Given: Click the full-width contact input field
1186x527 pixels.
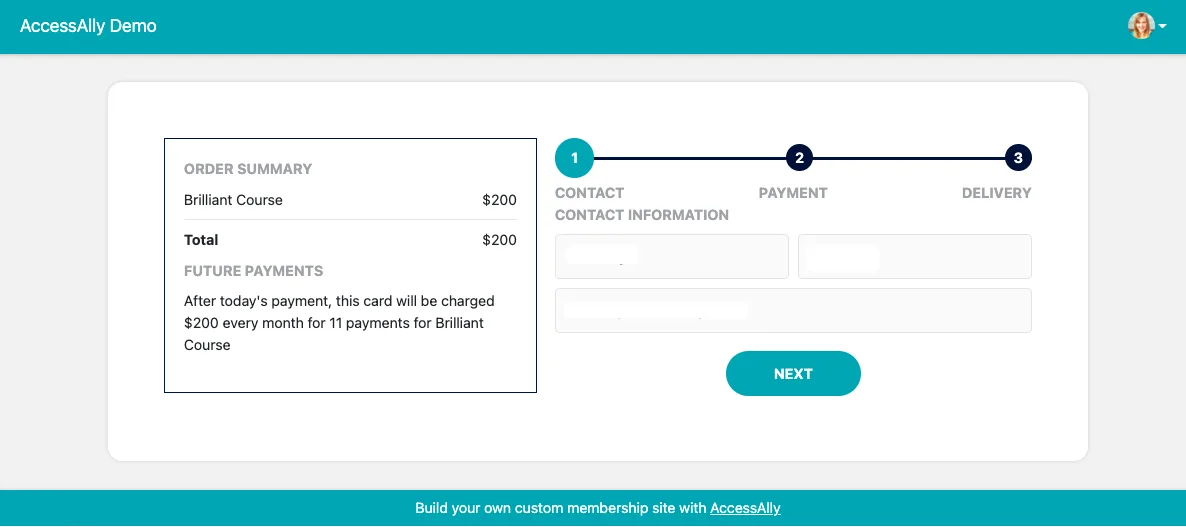Looking at the screenshot, I should (793, 310).
